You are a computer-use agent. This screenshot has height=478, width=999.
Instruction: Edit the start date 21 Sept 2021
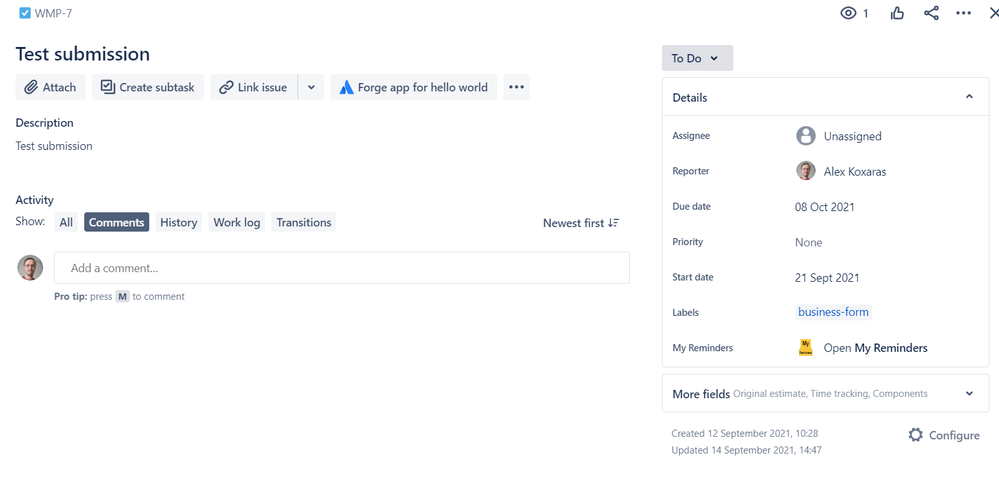pos(827,278)
